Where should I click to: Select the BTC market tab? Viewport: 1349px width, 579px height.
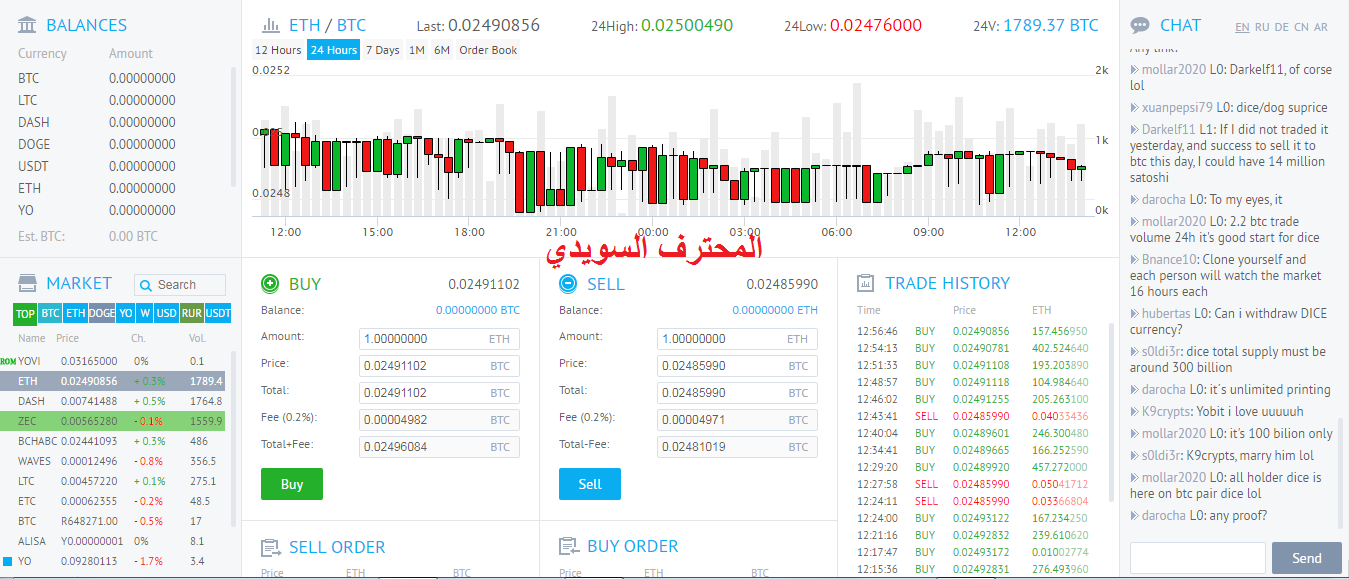51,314
